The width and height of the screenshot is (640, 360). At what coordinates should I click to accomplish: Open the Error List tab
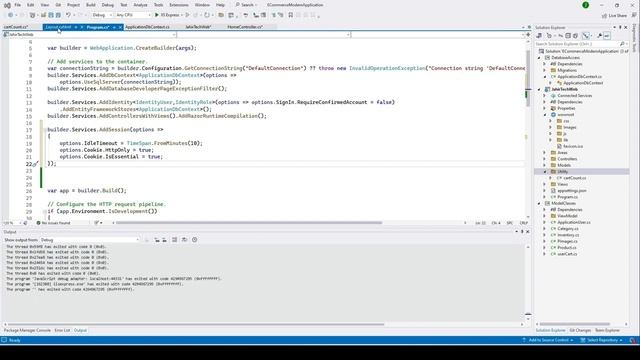pos(62,330)
